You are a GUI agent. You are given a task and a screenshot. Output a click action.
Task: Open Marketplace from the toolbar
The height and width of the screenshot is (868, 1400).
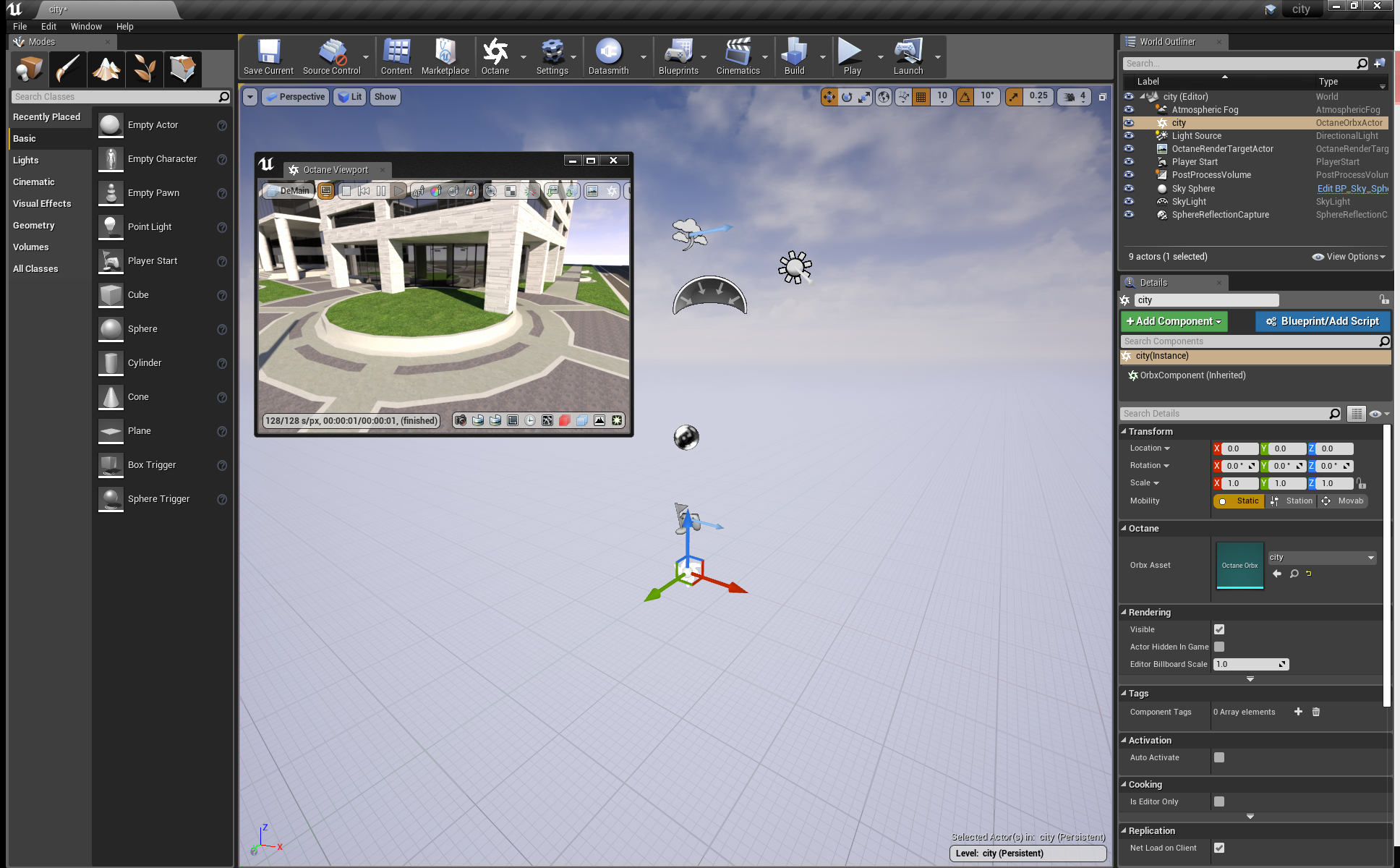(x=445, y=56)
